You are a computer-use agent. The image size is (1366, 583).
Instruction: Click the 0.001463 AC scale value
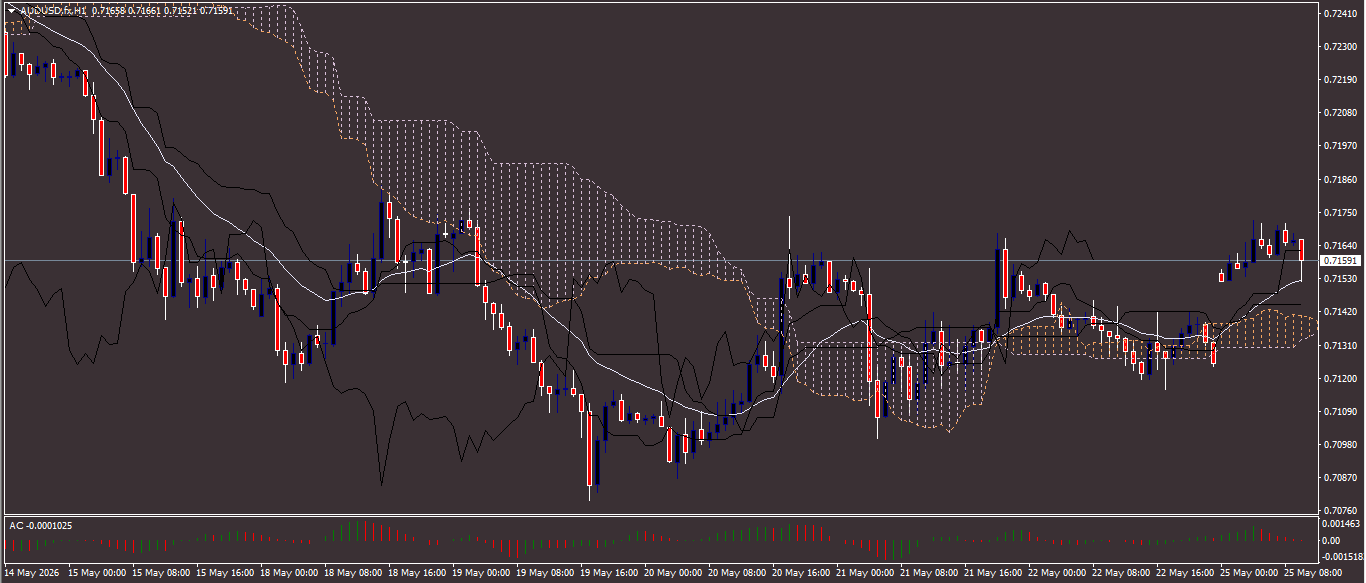coord(1340,523)
